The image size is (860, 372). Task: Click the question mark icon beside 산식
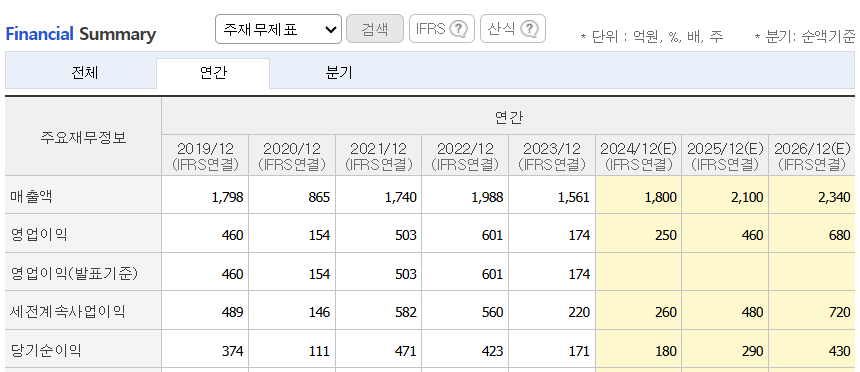point(529,29)
